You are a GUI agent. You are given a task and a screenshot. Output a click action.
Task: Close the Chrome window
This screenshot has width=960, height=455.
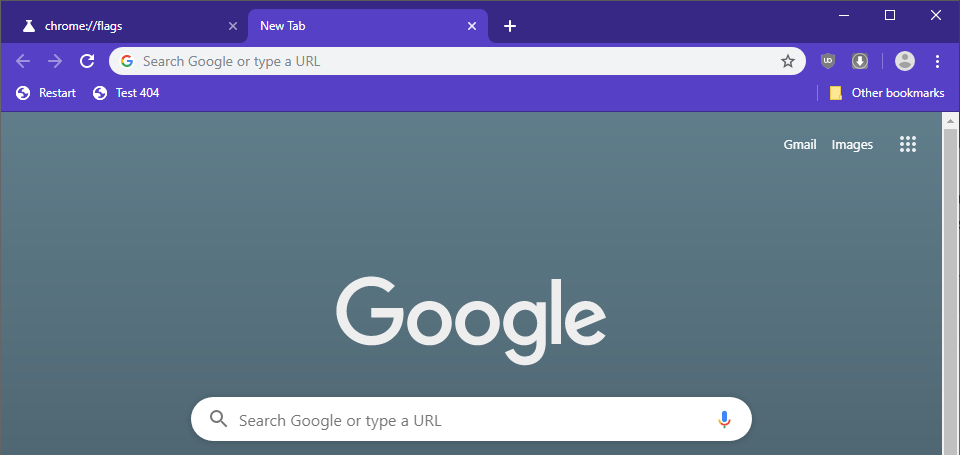pyautogui.click(x=936, y=15)
